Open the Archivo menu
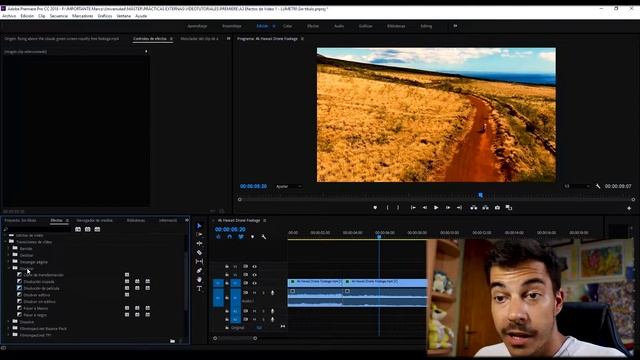640x360 pixels. (x=9, y=16)
